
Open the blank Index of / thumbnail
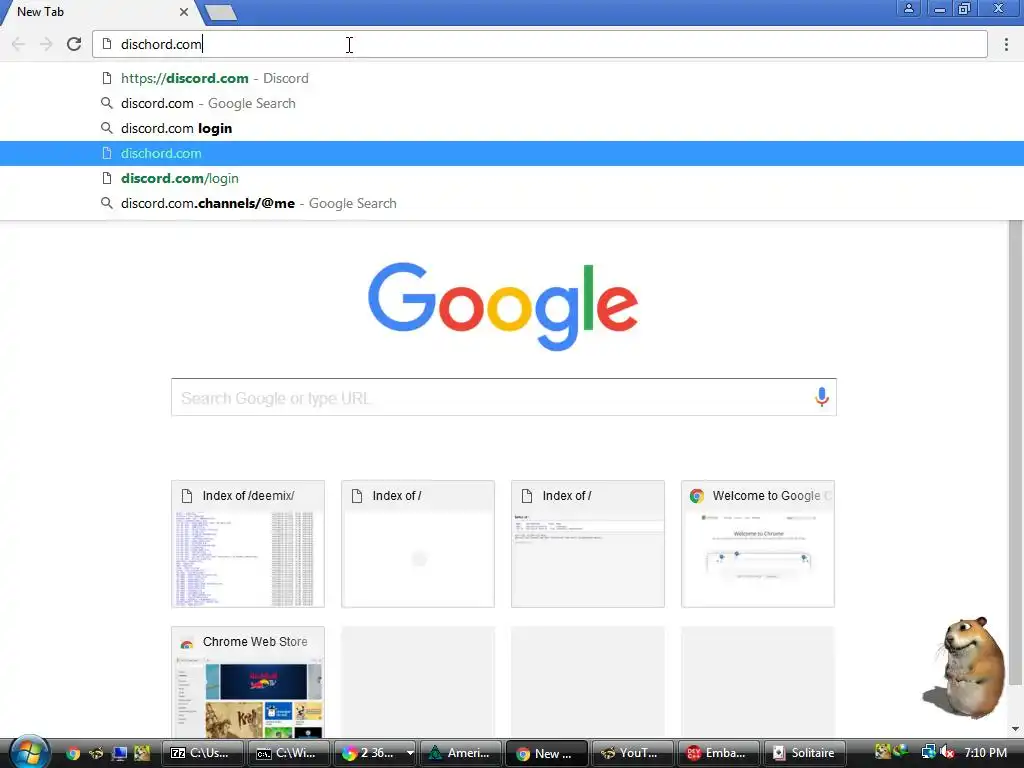[417, 544]
